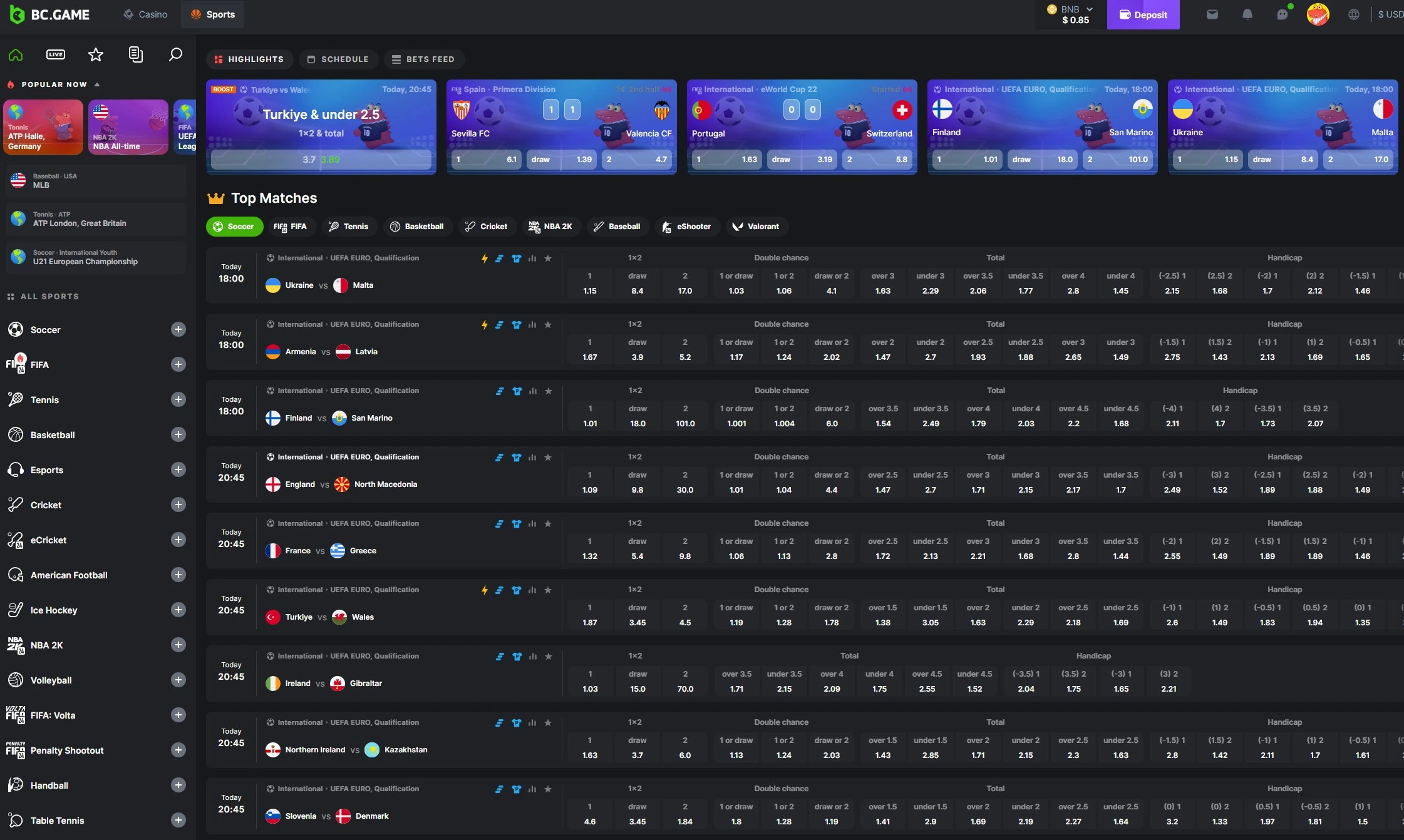Filter top matches by Basketball
The width and height of the screenshot is (1404, 840).
coord(417,227)
